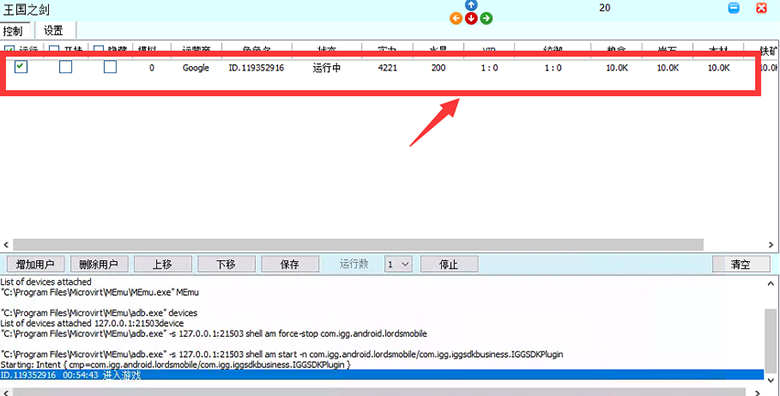The width and height of the screenshot is (780, 396).
Task: Open the 运行数 dropdown showing 1
Action: tap(398, 264)
